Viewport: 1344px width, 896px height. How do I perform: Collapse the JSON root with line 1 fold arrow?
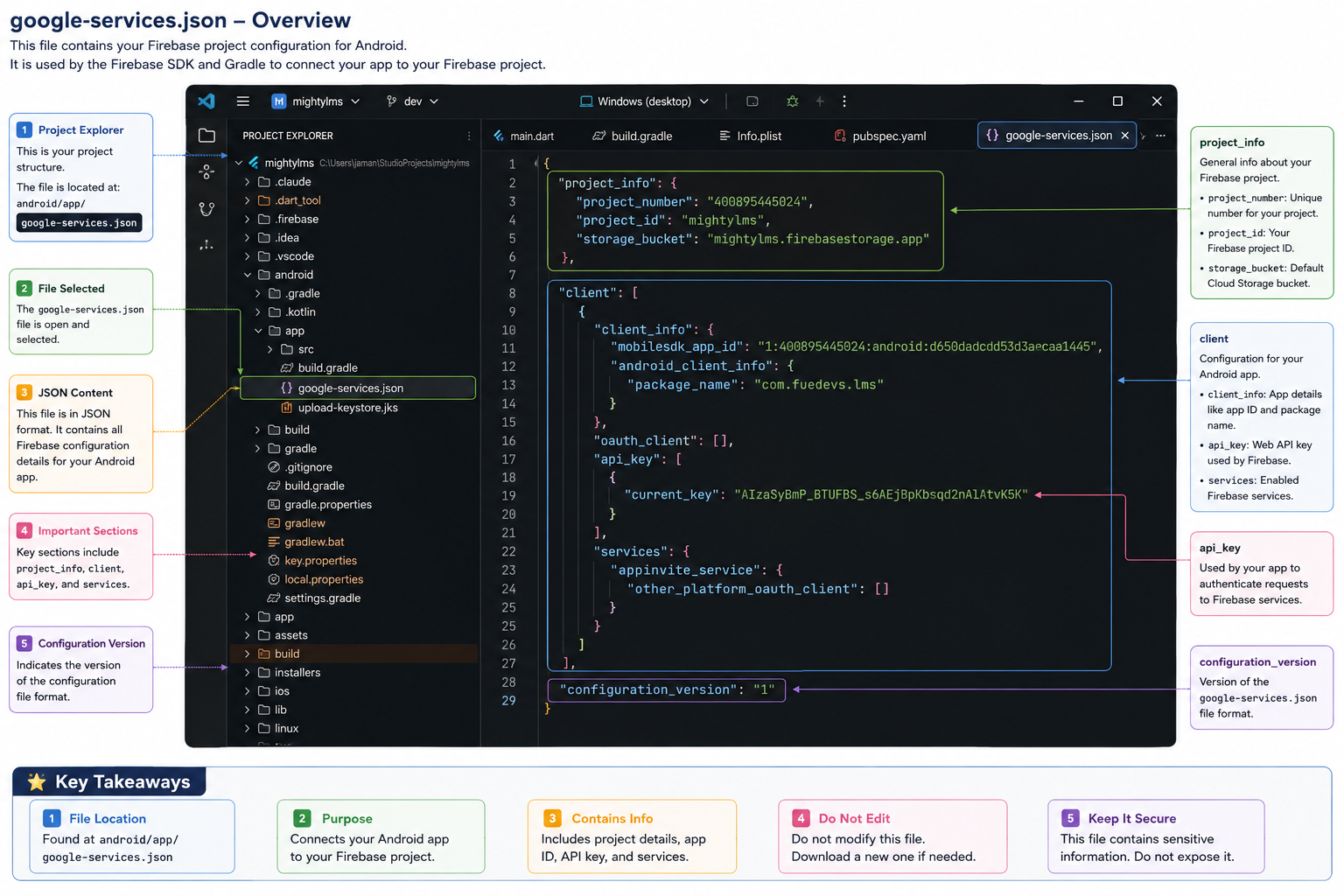(x=536, y=164)
